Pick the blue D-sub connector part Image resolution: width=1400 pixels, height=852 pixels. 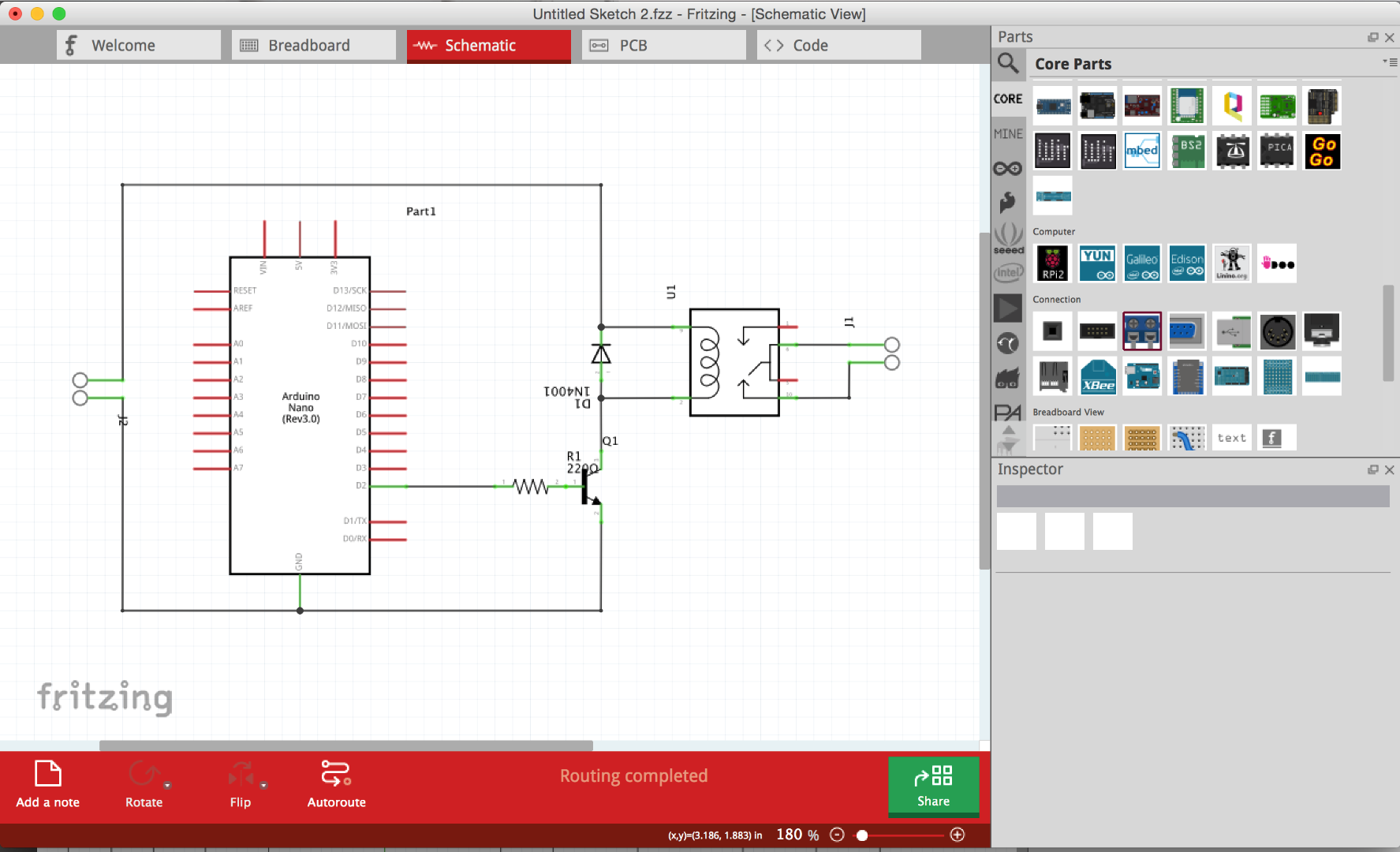1187,331
